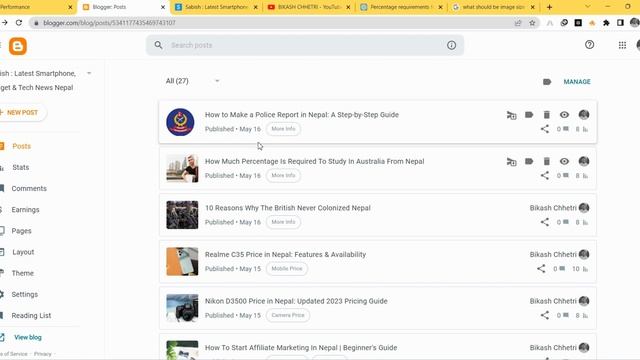
Task: Open a new browser tab
Action: pos(549,7)
